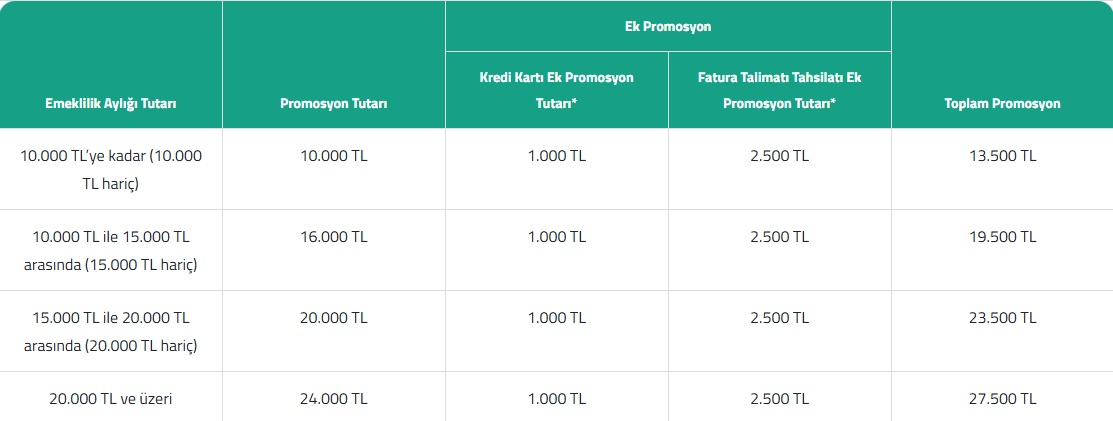Screen dimensions: 1113x421
Task: Select the 15.000 TL ile 20.000 TL row label
Action: point(111,331)
